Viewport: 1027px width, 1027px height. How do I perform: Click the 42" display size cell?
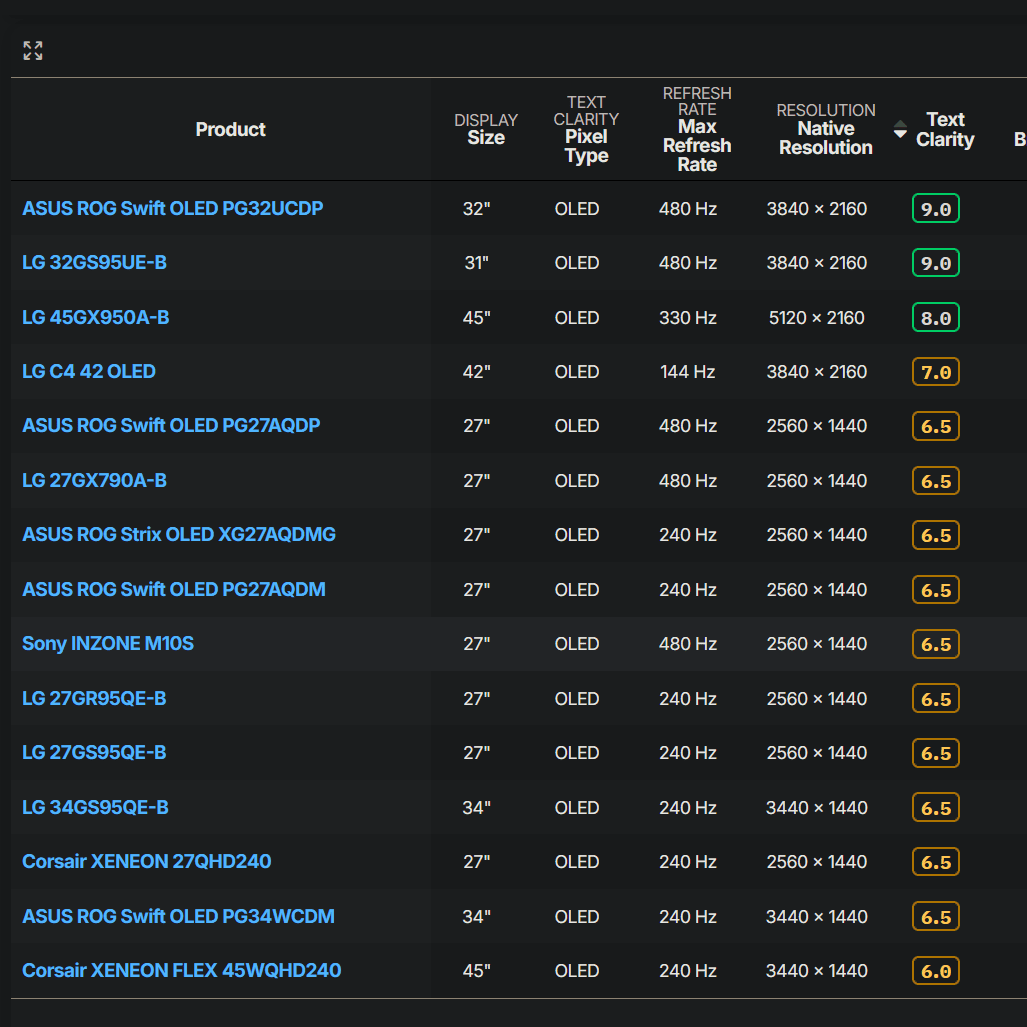(x=477, y=372)
